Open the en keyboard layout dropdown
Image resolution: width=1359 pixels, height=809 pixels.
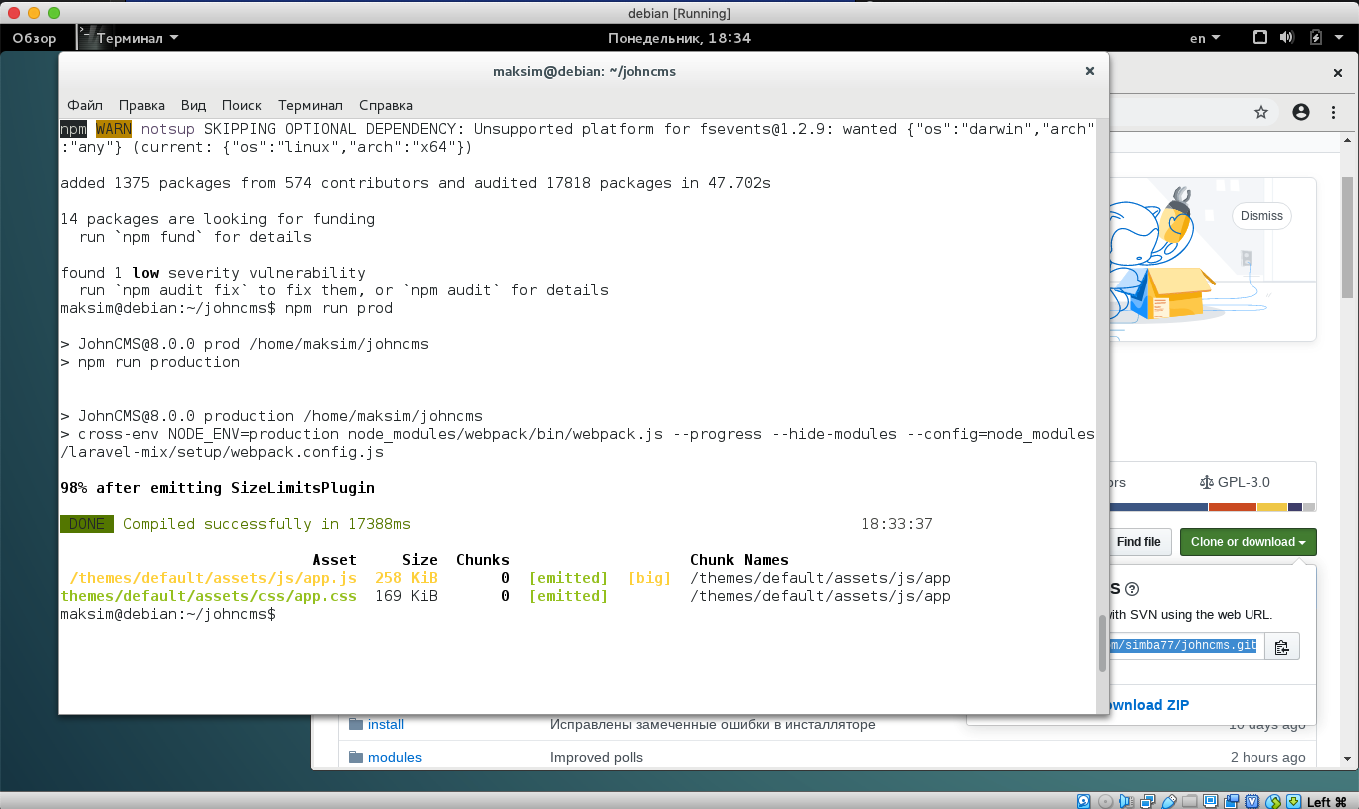coord(1204,38)
